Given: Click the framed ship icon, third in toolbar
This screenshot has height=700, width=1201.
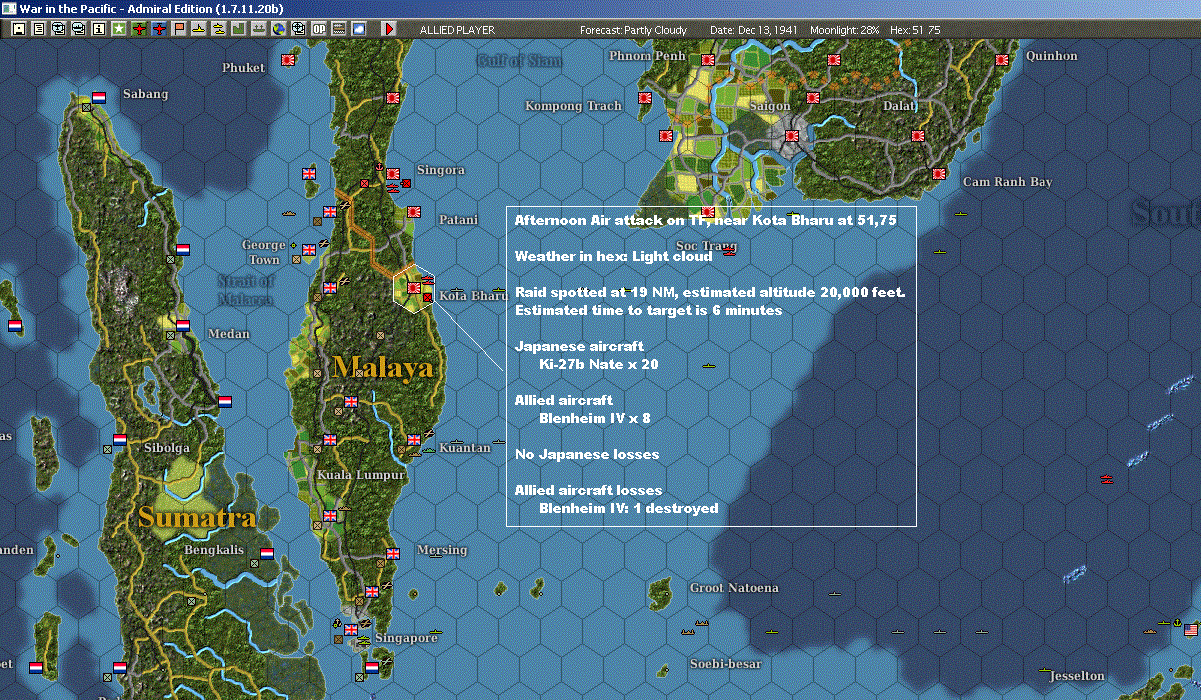Looking at the screenshot, I should tap(58, 29).
